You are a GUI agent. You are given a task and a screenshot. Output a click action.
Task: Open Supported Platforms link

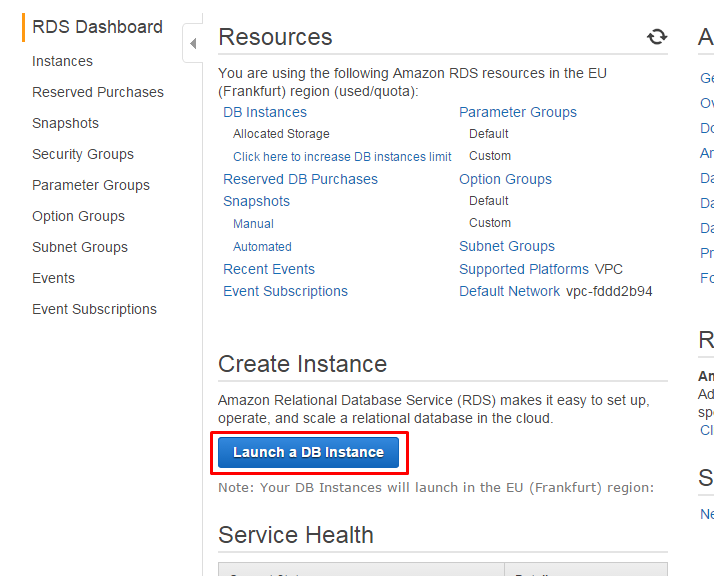(524, 269)
